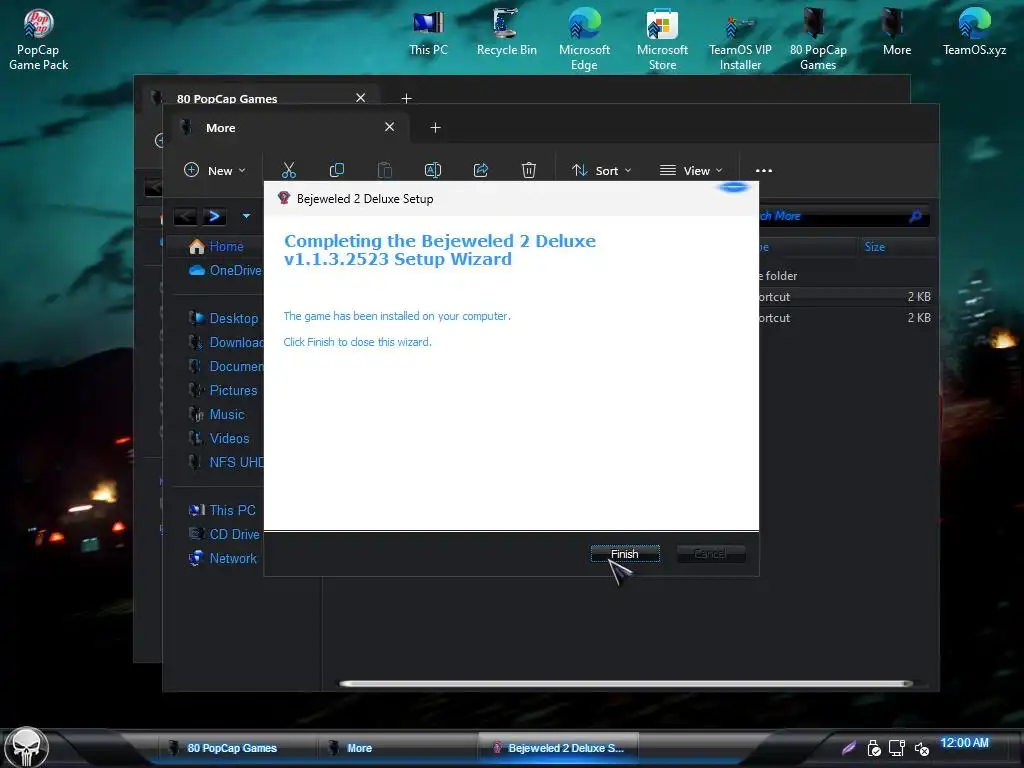
Task: Click the 2 KB size of first shortcut row
Action: point(919,297)
